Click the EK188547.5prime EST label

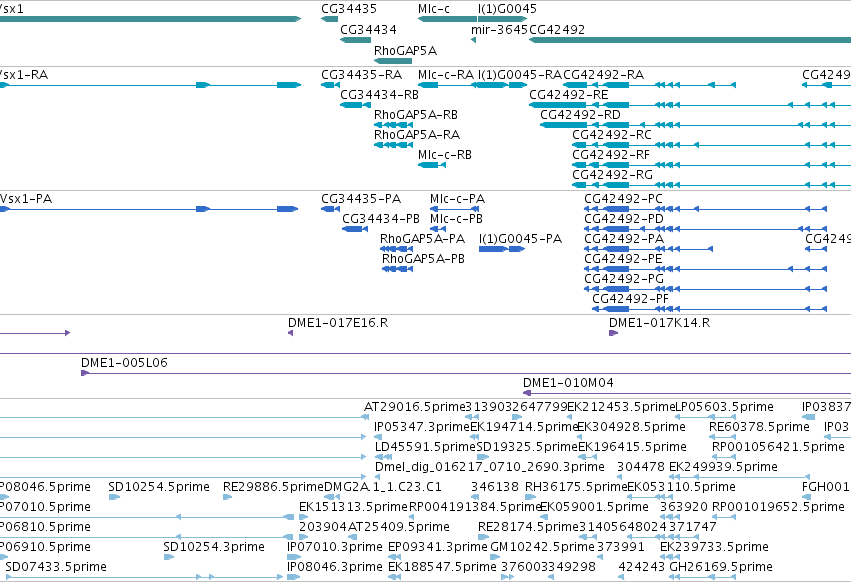click(x=442, y=567)
